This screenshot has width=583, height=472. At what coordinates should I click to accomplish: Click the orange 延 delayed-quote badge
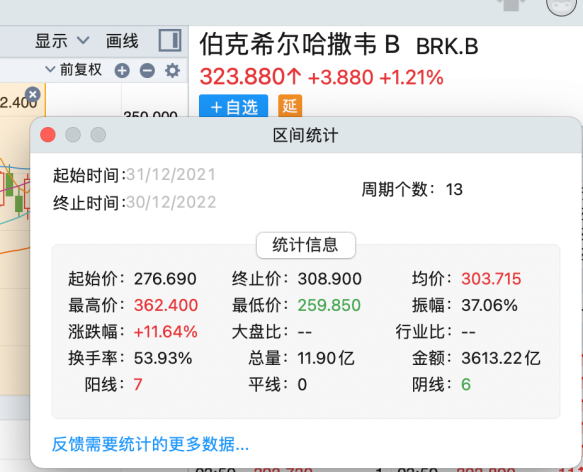tap(290, 106)
